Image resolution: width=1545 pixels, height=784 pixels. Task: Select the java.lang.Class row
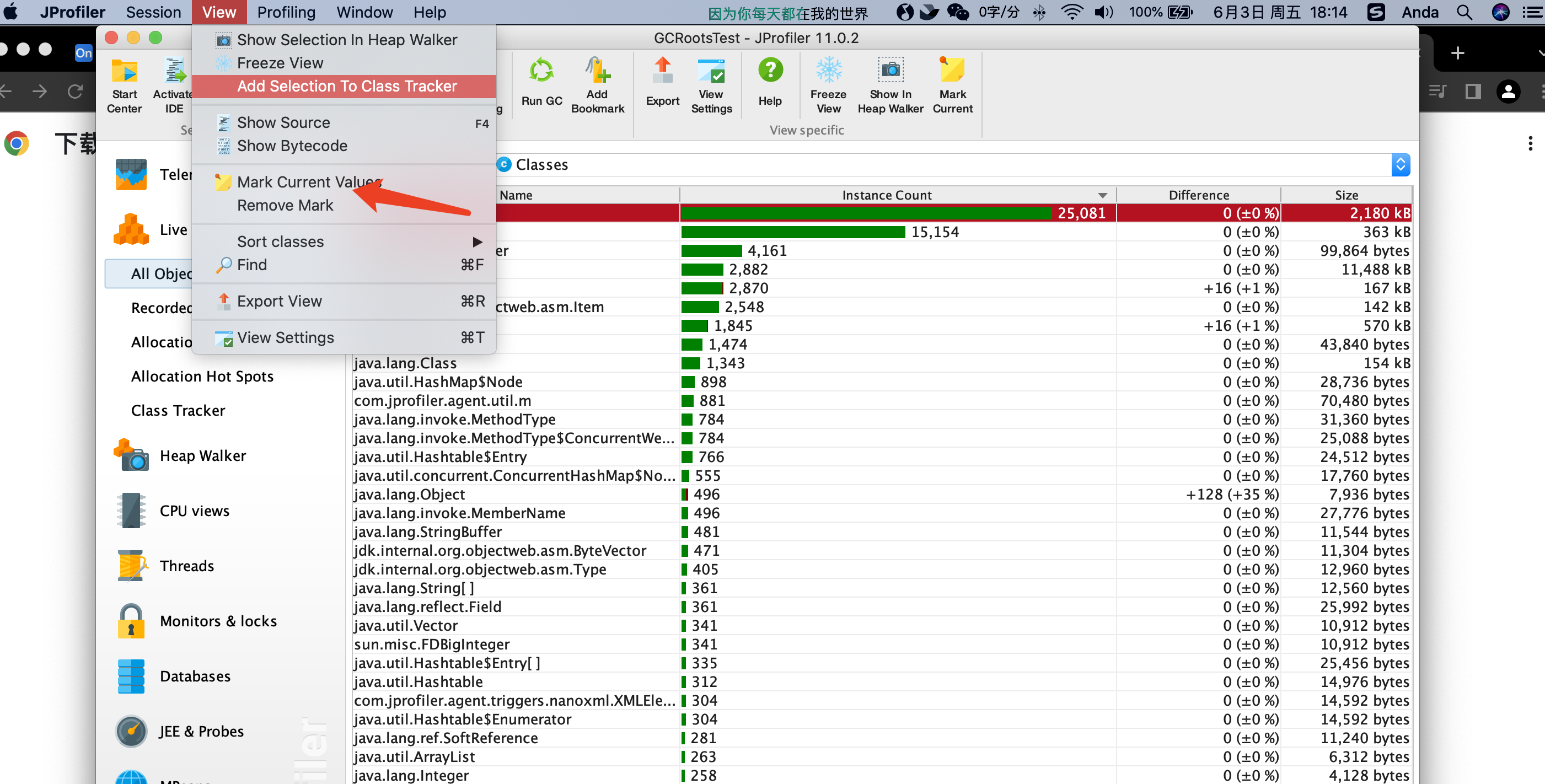point(882,363)
